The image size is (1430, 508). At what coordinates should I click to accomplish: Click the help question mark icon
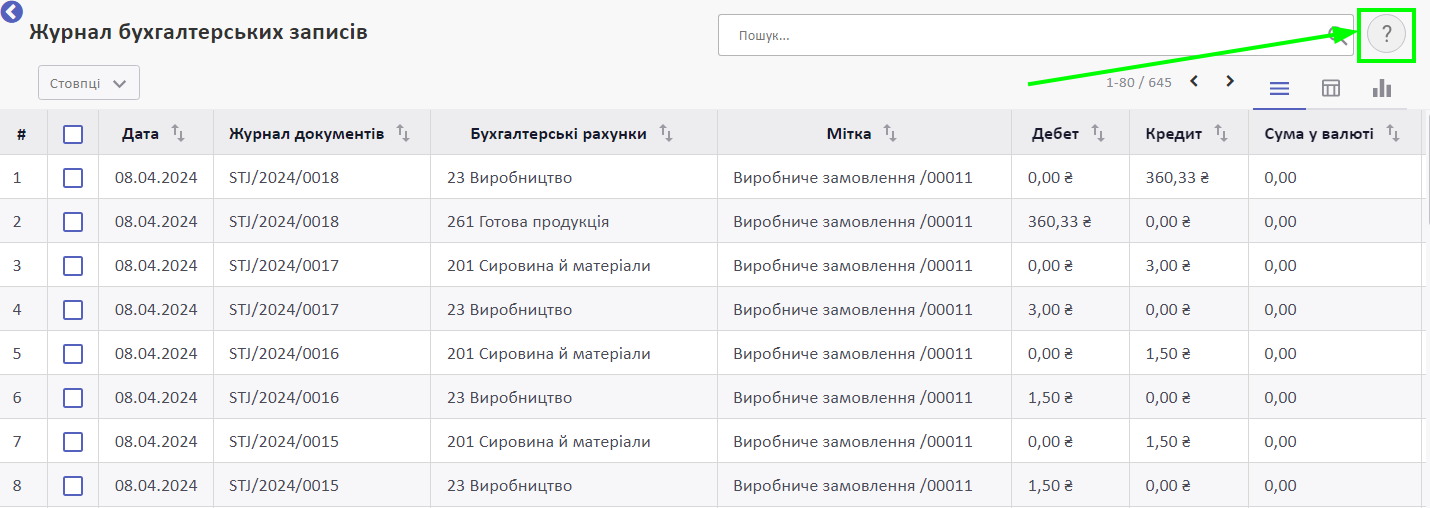[x=1386, y=35]
